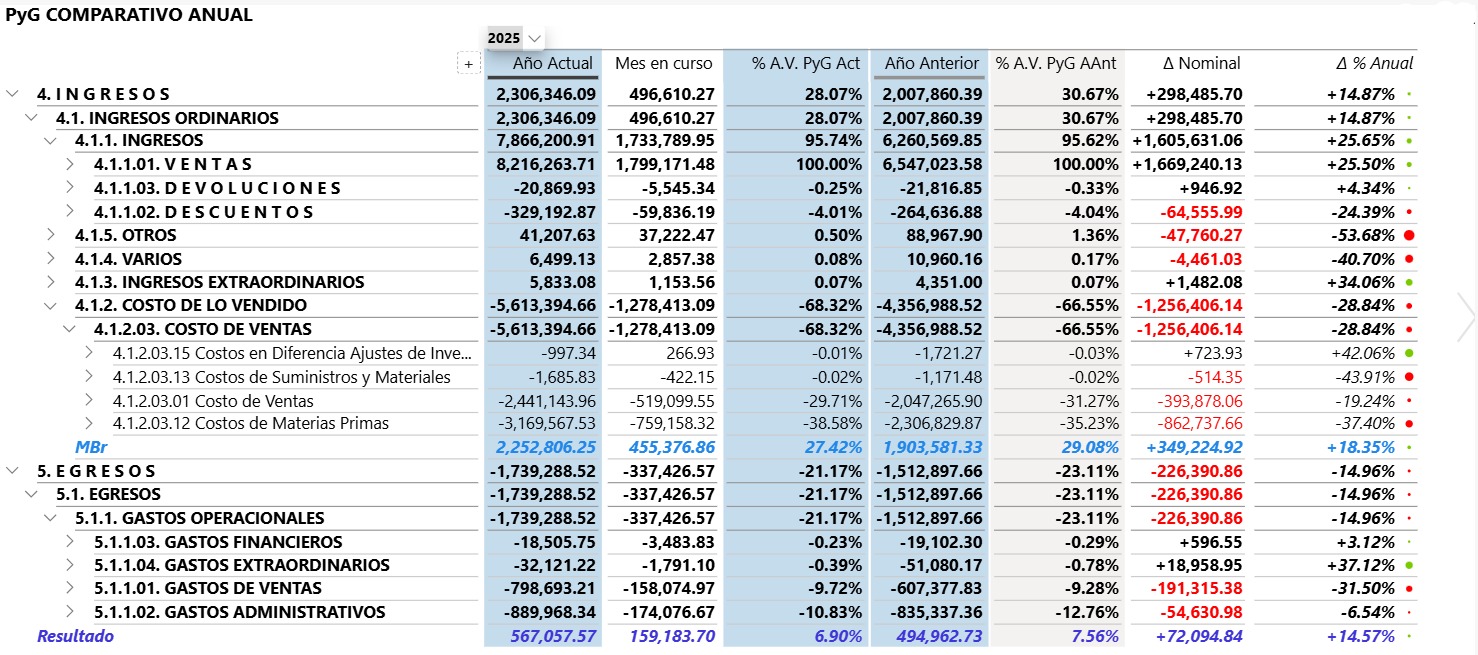Image resolution: width=1478 pixels, height=655 pixels.
Task: Collapse the 4.1. INGRESOS ORDINARIOS row
Action: [32, 118]
